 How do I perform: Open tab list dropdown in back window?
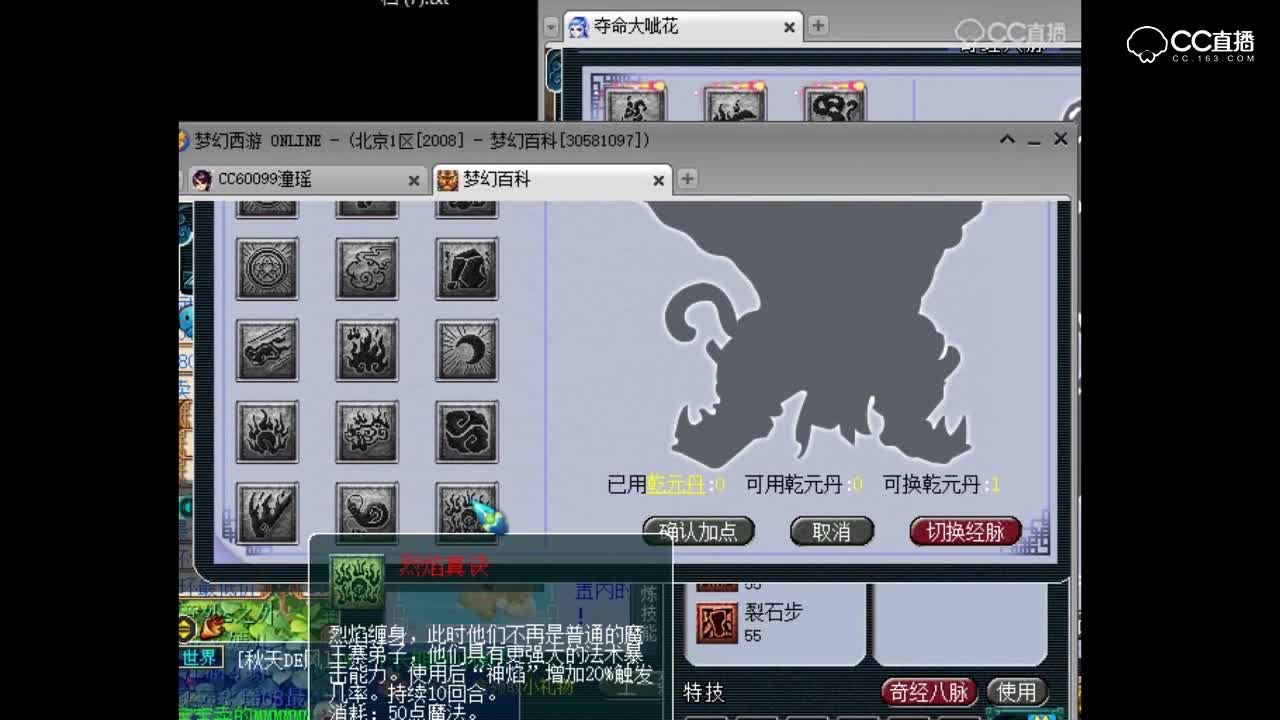[x=551, y=27]
